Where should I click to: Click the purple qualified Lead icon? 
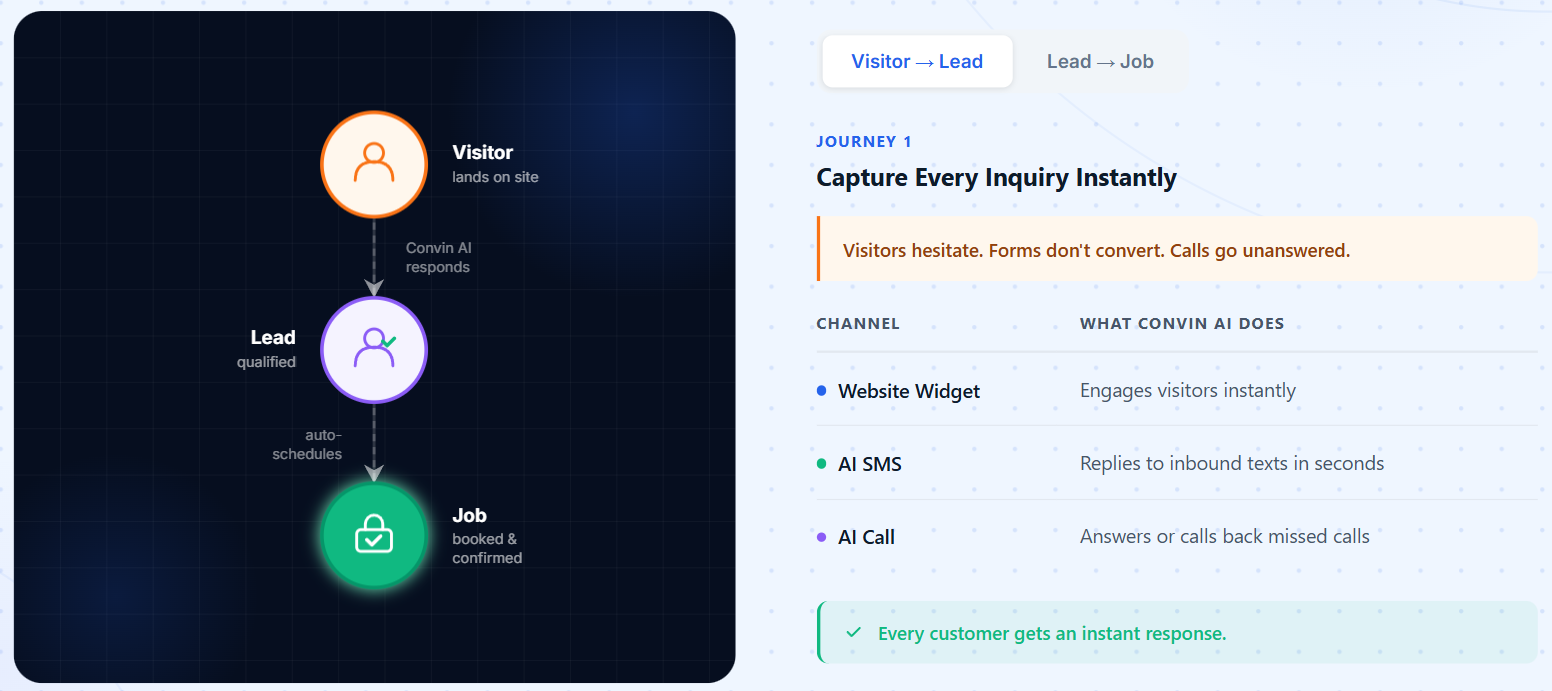pyautogui.click(x=374, y=350)
